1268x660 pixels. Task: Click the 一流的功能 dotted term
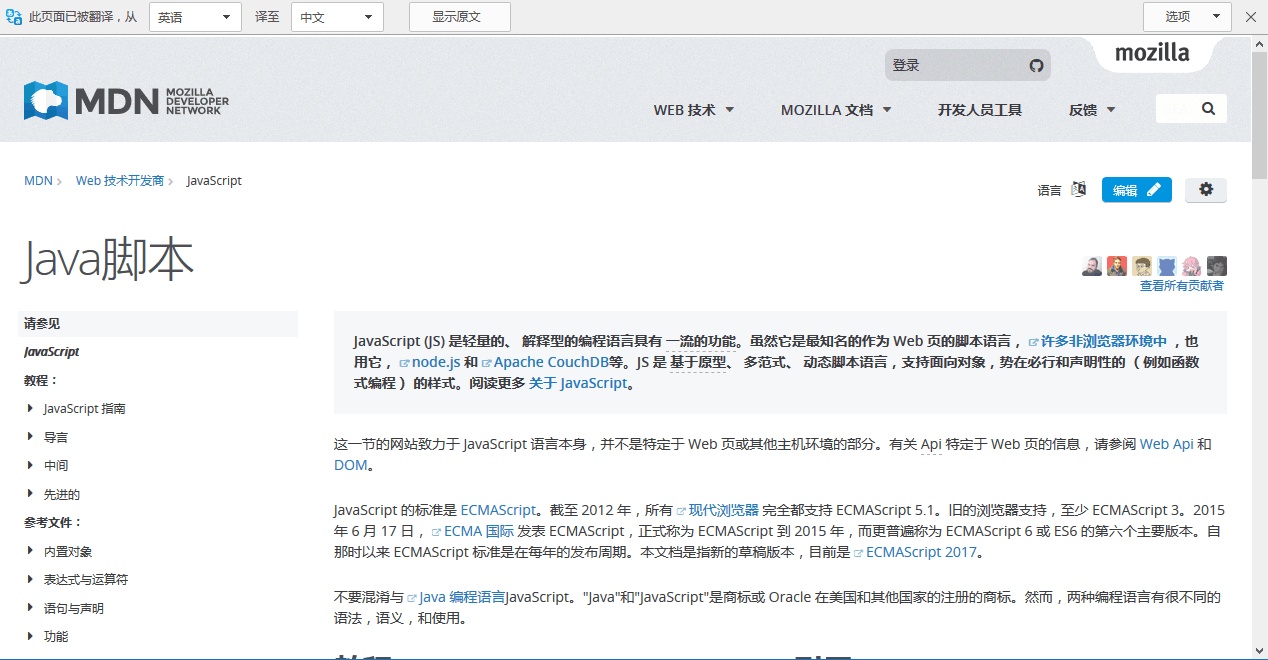pyautogui.click(x=700, y=341)
